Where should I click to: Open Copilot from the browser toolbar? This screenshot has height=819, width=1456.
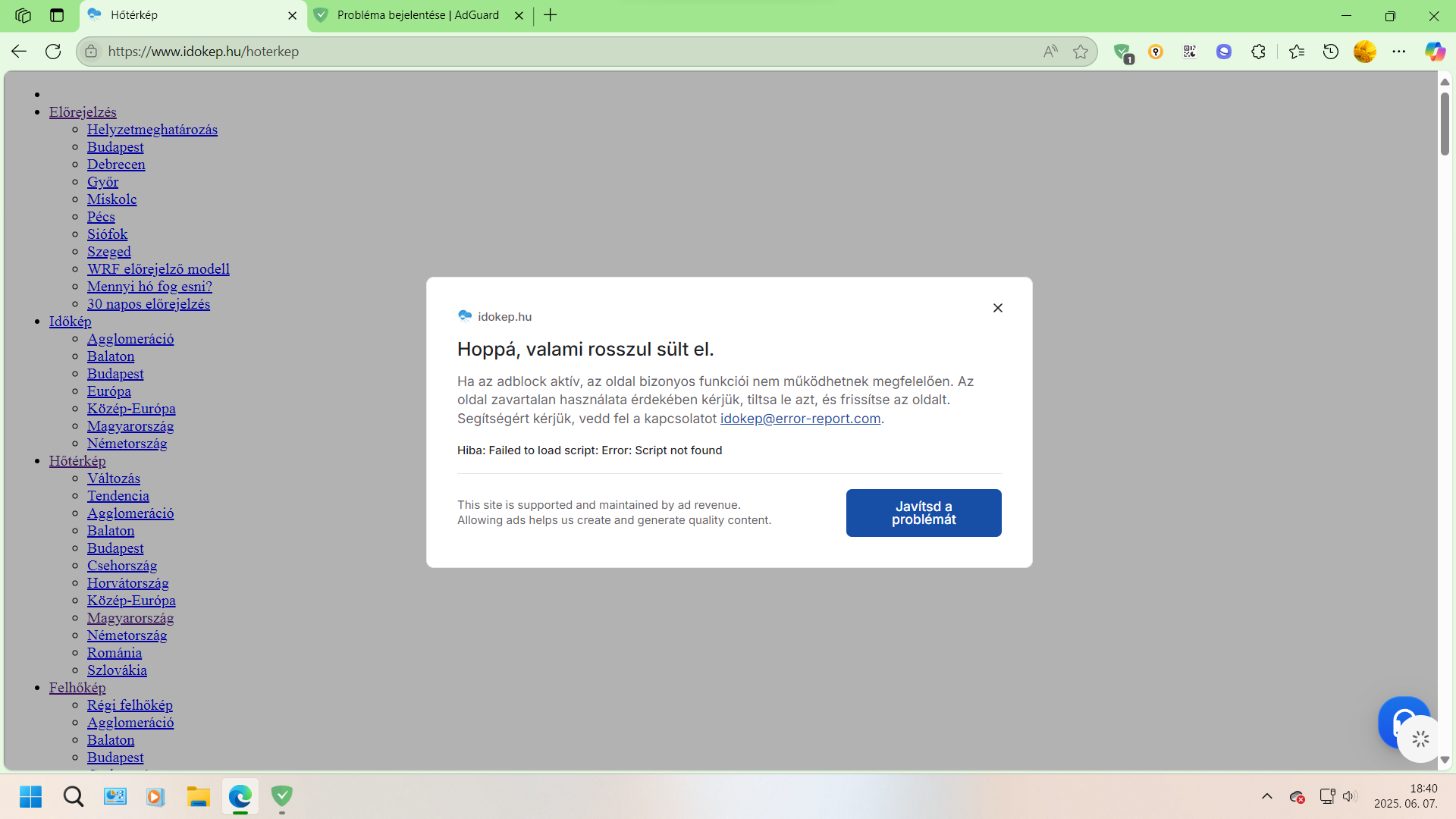coord(1436,51)
